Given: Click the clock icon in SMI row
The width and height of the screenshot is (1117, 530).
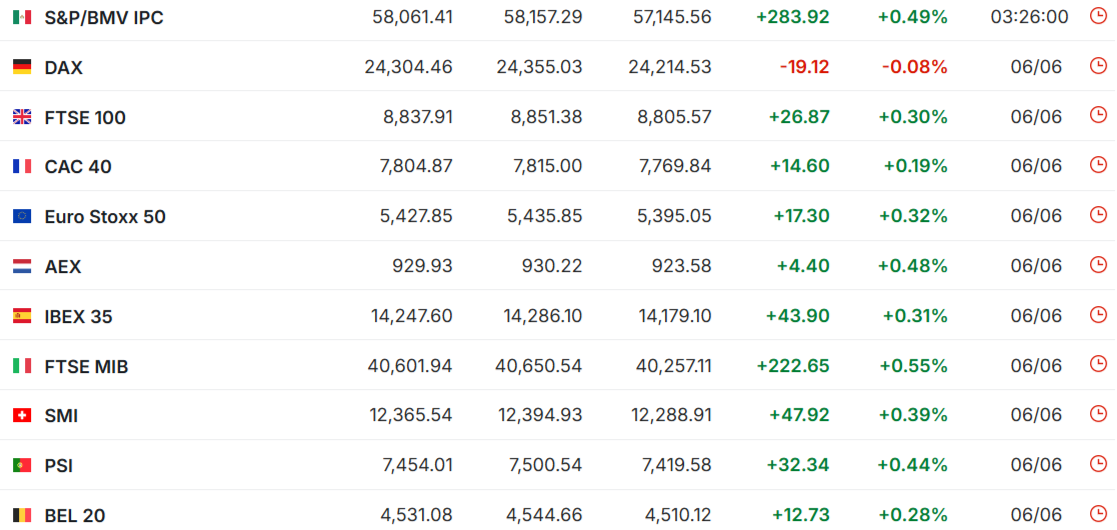Looking at the screenshot, I should click(x=1098, y=415).
